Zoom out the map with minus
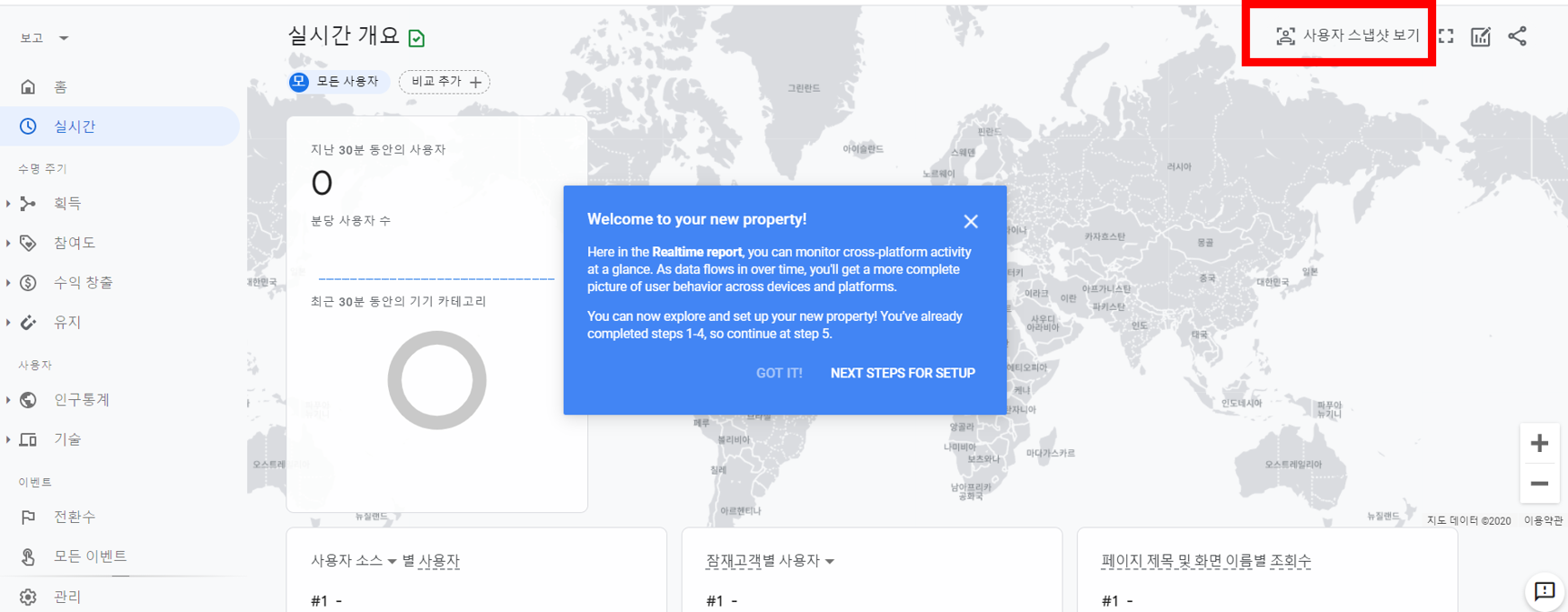This screenshot has height=612, width=1568. pos(1539,484)
